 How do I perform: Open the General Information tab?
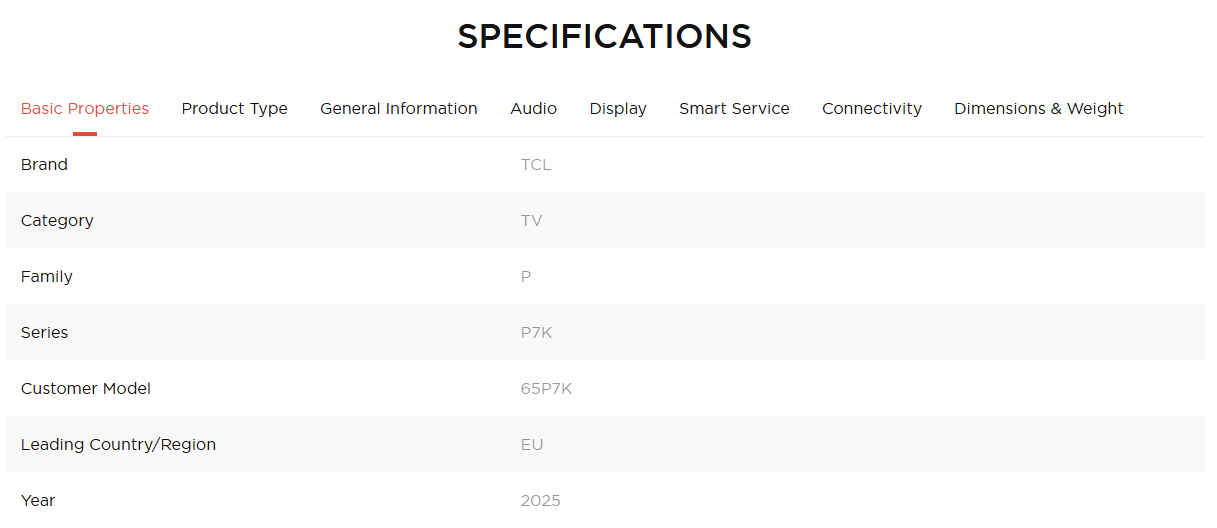pyautogui.click(x=398, y=109)
